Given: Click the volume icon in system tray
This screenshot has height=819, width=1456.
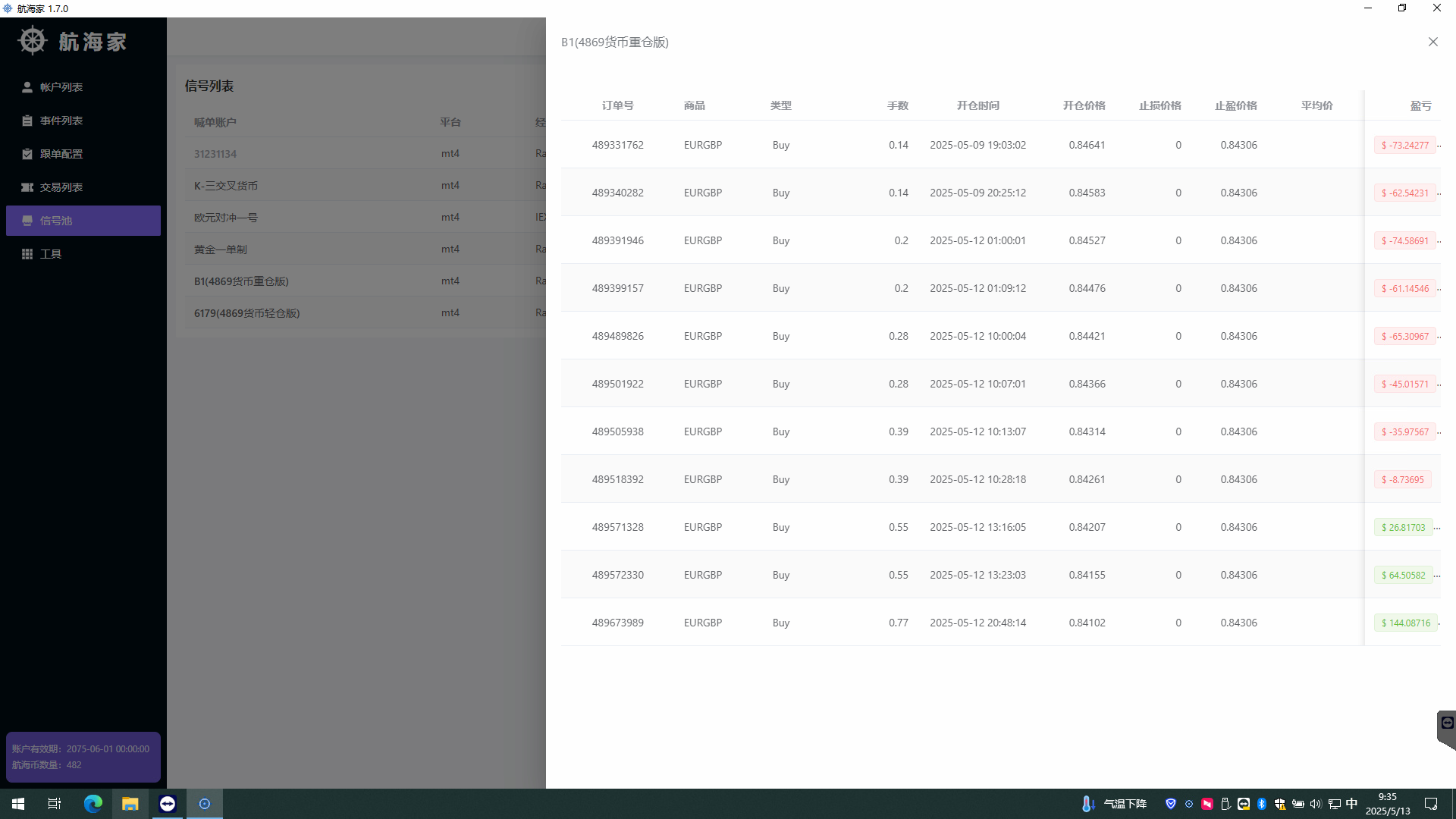Looking at the screenshot, I should click(x=1316, y=804).
